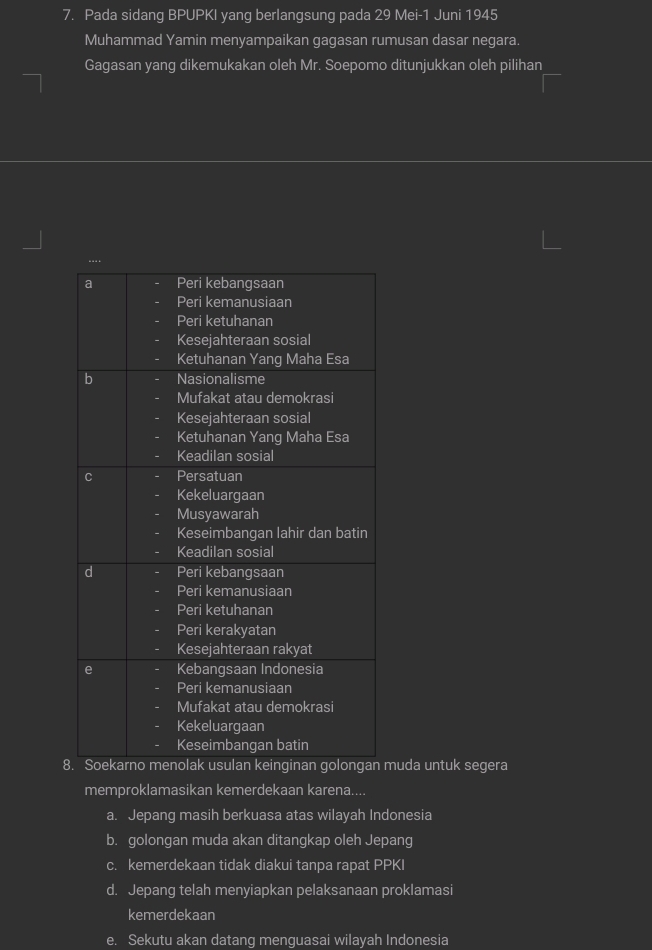Select answer "Jepang masih berkuasa atas wilayah Indonesia"
This screenshot has width=652, height=950.
pyautogui.click(x=280, y=815)
